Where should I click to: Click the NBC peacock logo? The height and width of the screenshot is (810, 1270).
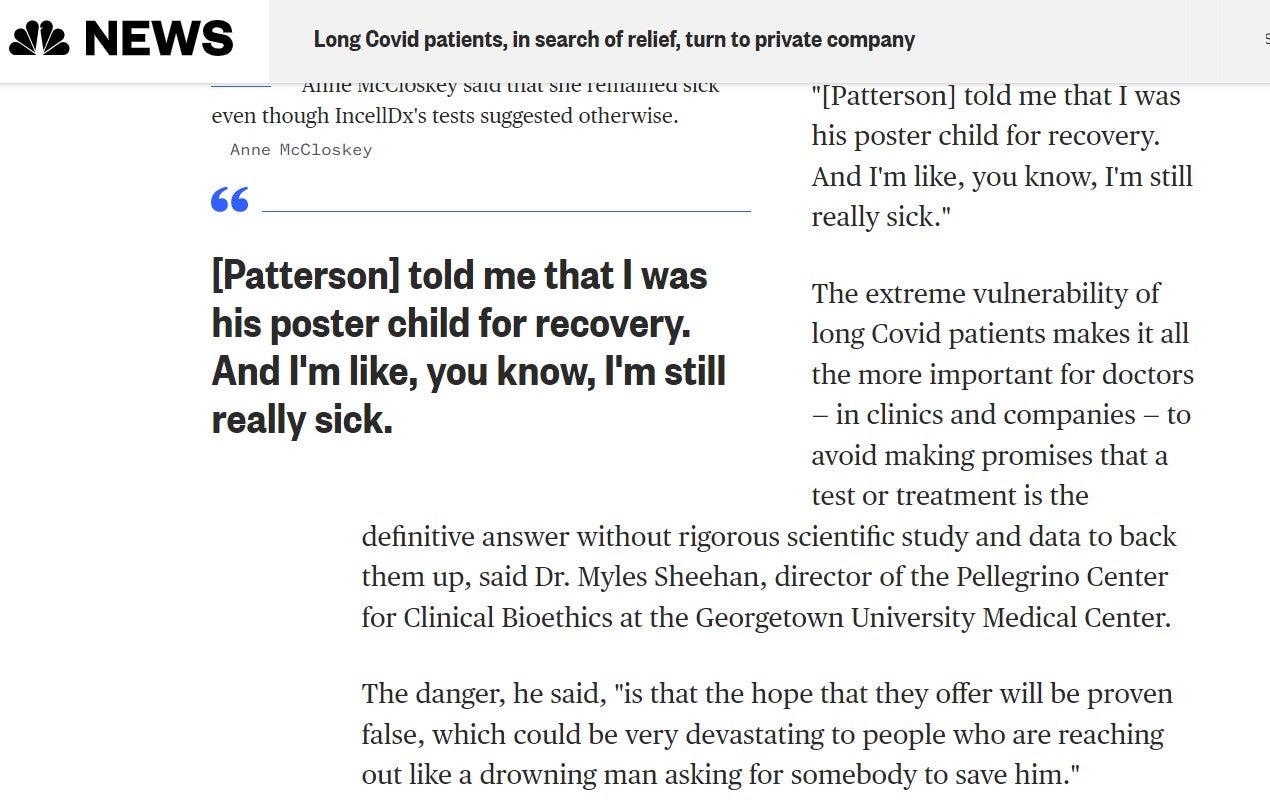click(x=38, y=38)
